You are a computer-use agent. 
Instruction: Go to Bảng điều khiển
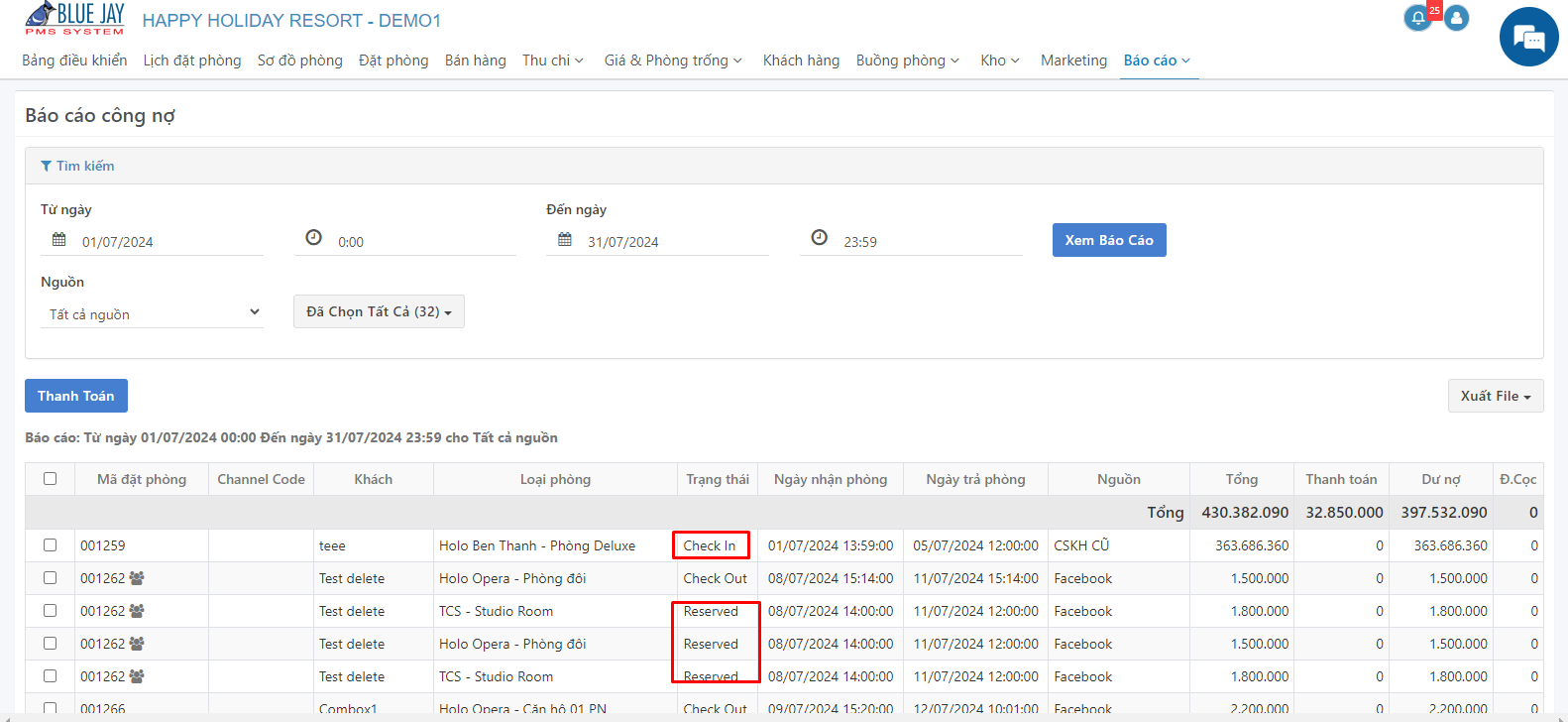74,60
